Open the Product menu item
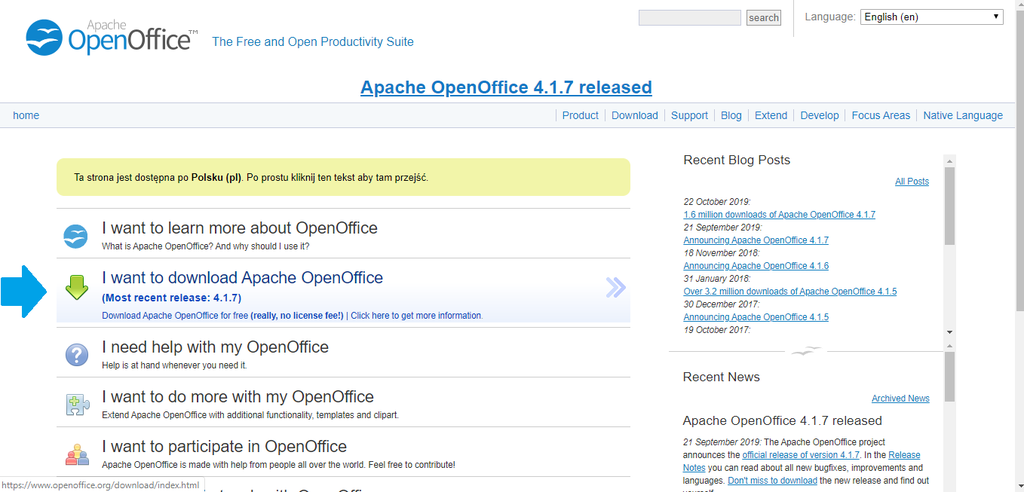Screen dimensions: 1024x492 coord(580,115)
